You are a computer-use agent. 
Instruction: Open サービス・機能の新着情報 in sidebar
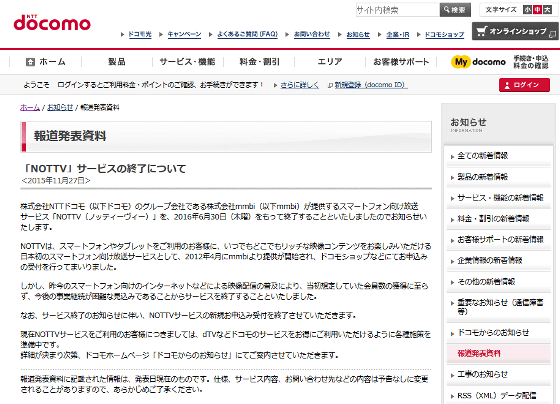coord(498,198)
